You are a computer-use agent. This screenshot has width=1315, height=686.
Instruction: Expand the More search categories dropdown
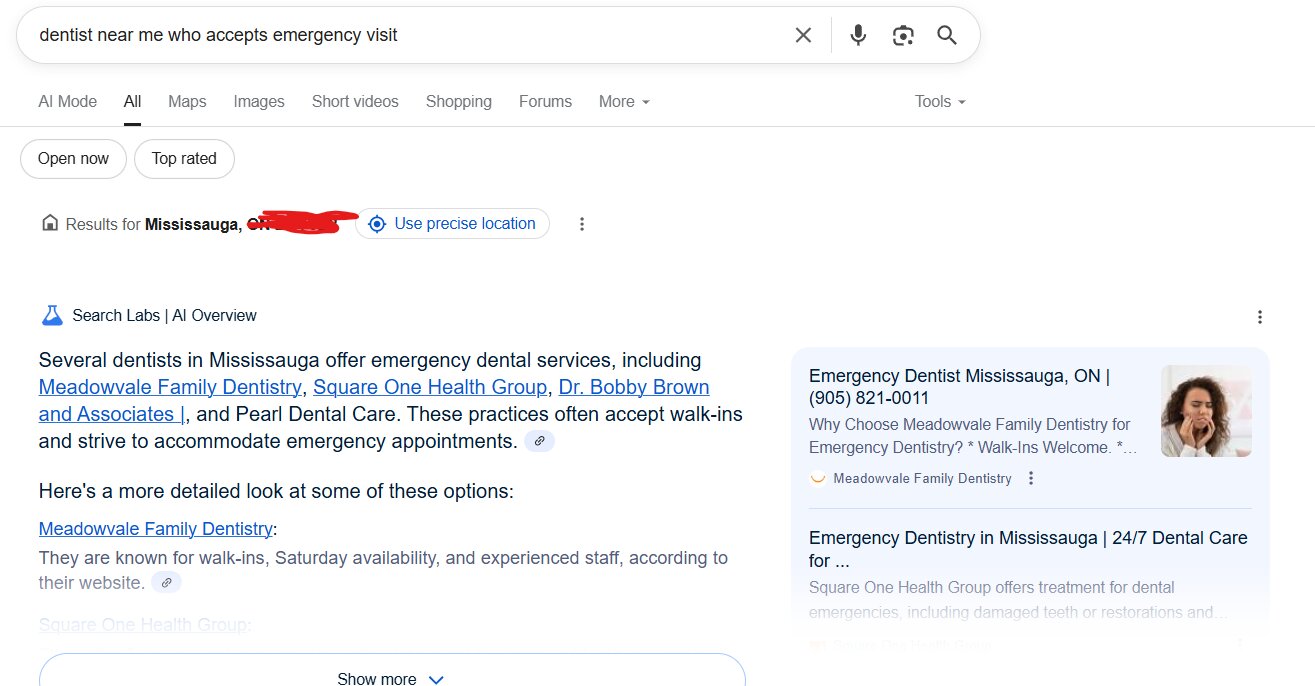(x=624, y=102)
